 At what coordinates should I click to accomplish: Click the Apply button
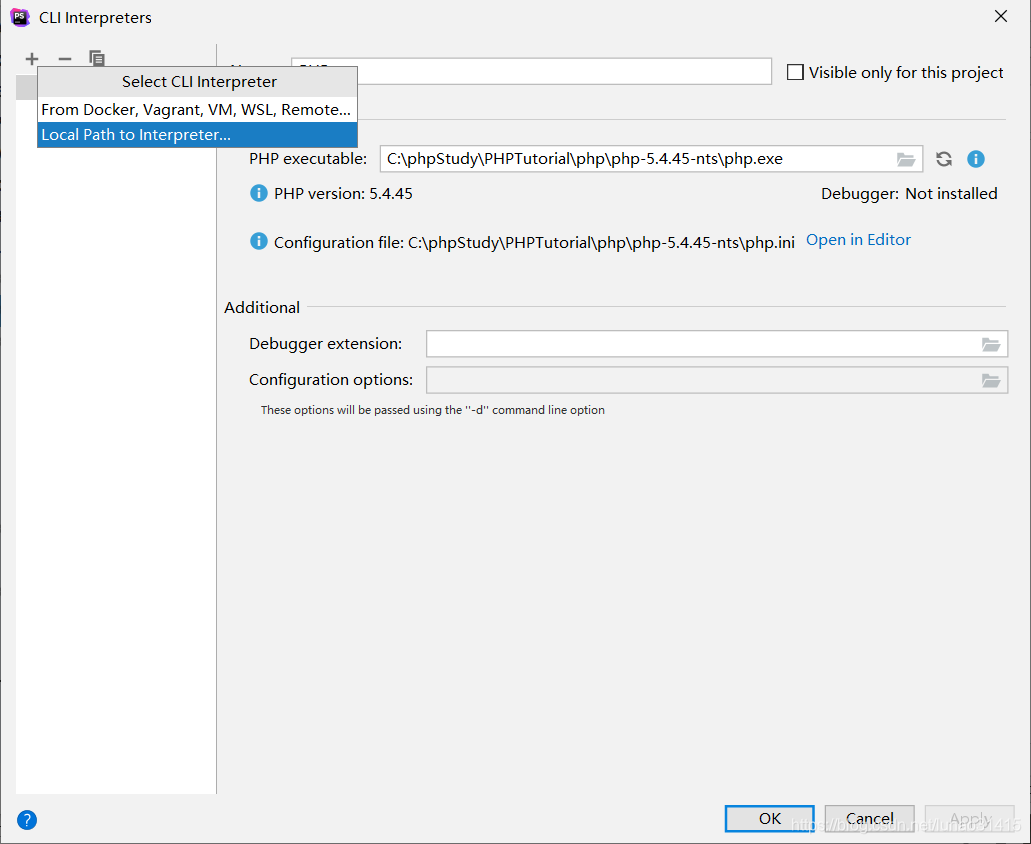click(x=970, y=818)
